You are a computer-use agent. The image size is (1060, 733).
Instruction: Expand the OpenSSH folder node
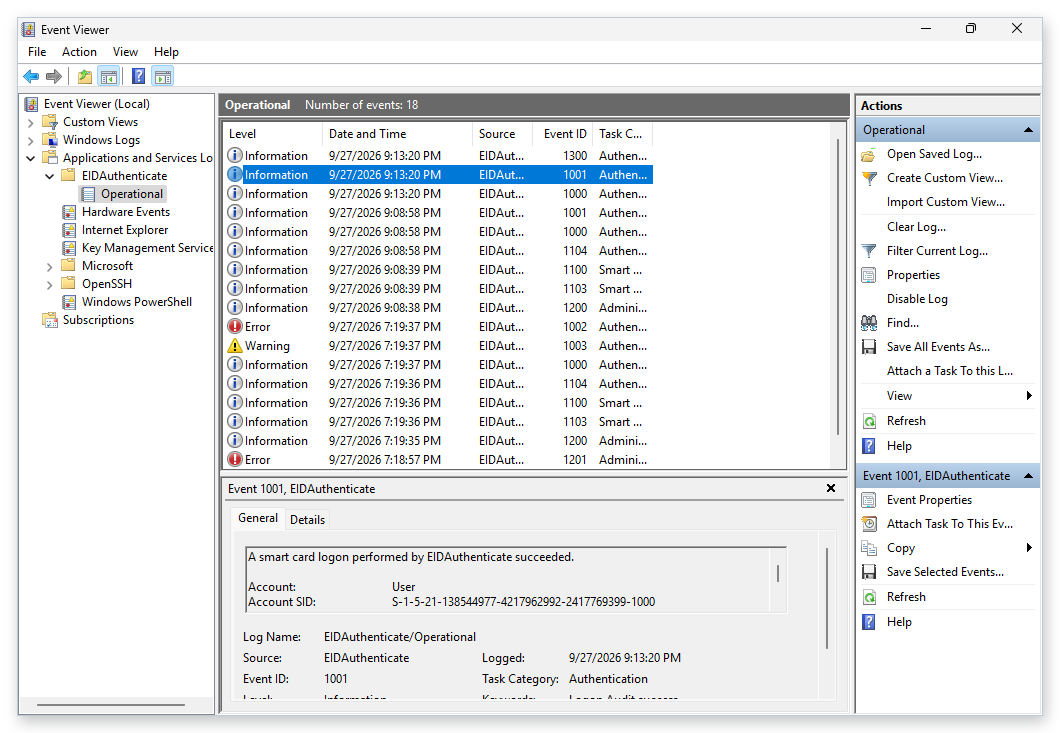tap(49, 285)
